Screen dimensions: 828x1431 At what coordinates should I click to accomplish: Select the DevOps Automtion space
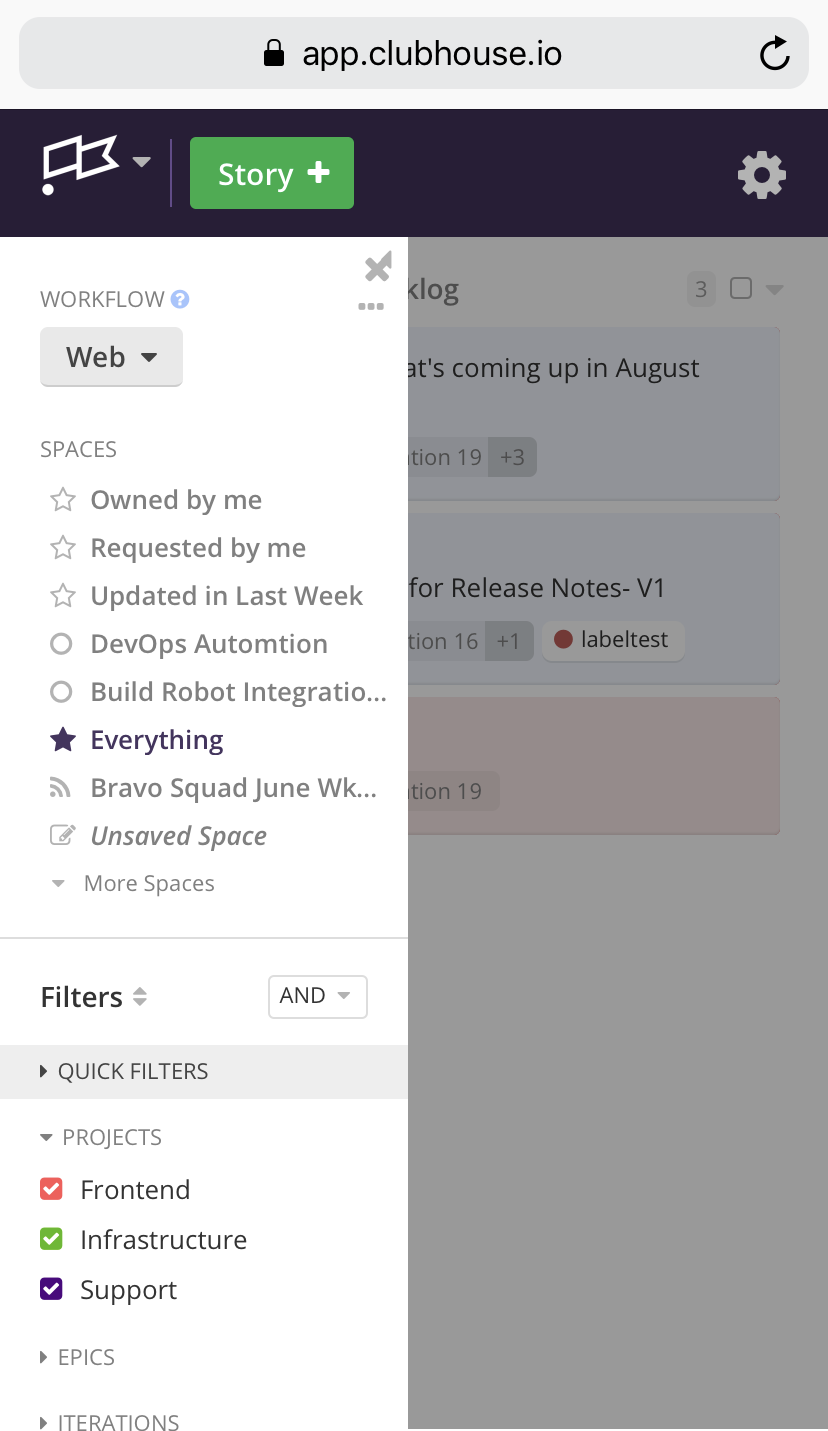[x=209, y=644]
